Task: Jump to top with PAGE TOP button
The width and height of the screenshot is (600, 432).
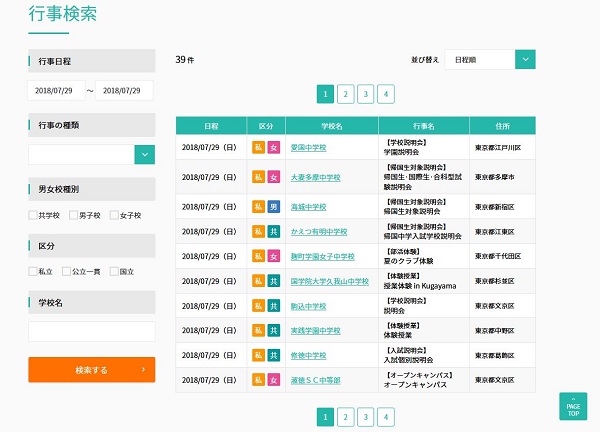Action: click(573, 407)
